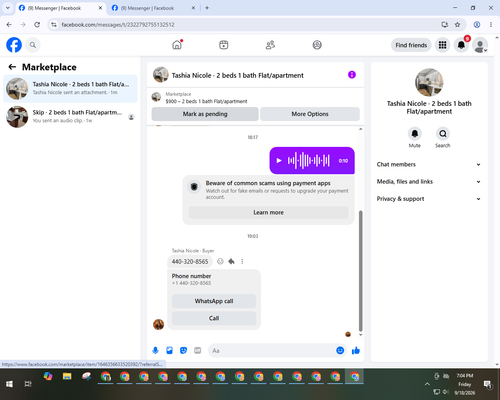
Task: Open the notifications bell in header
Action: click(461, 45)
